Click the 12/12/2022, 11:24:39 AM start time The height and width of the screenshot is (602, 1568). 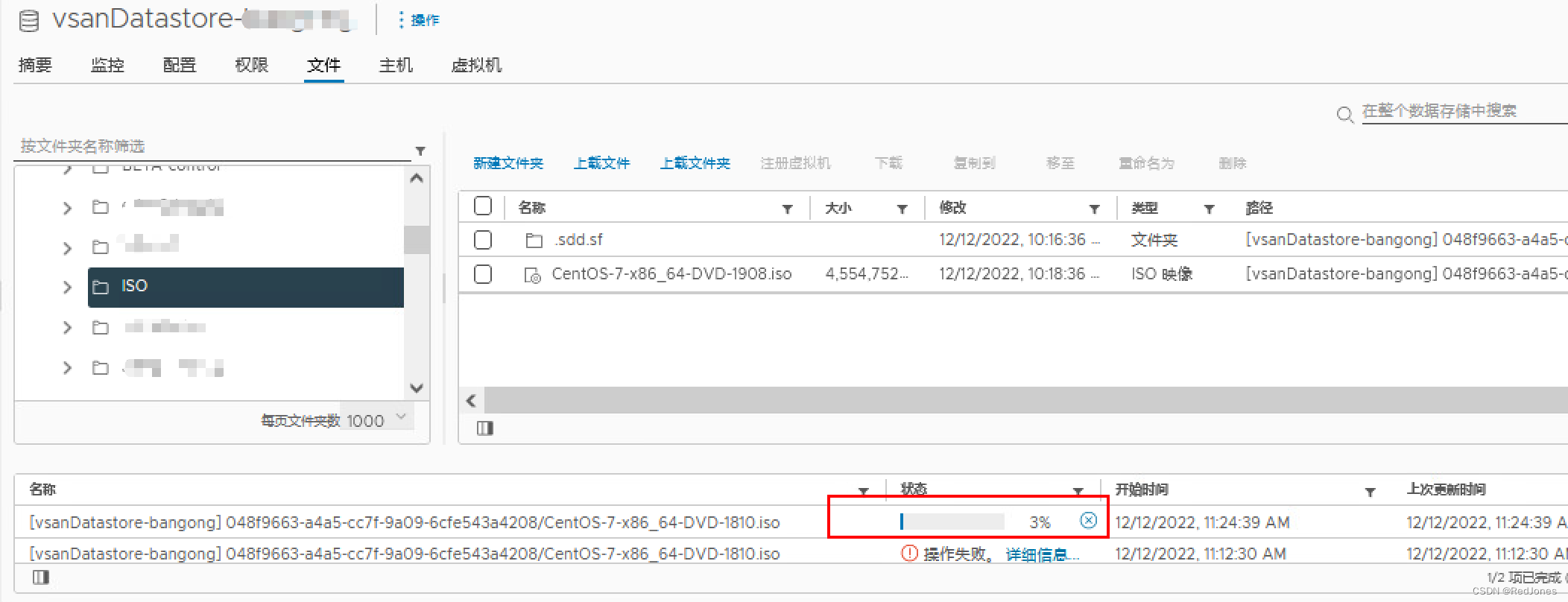[x=1202, y=522]
